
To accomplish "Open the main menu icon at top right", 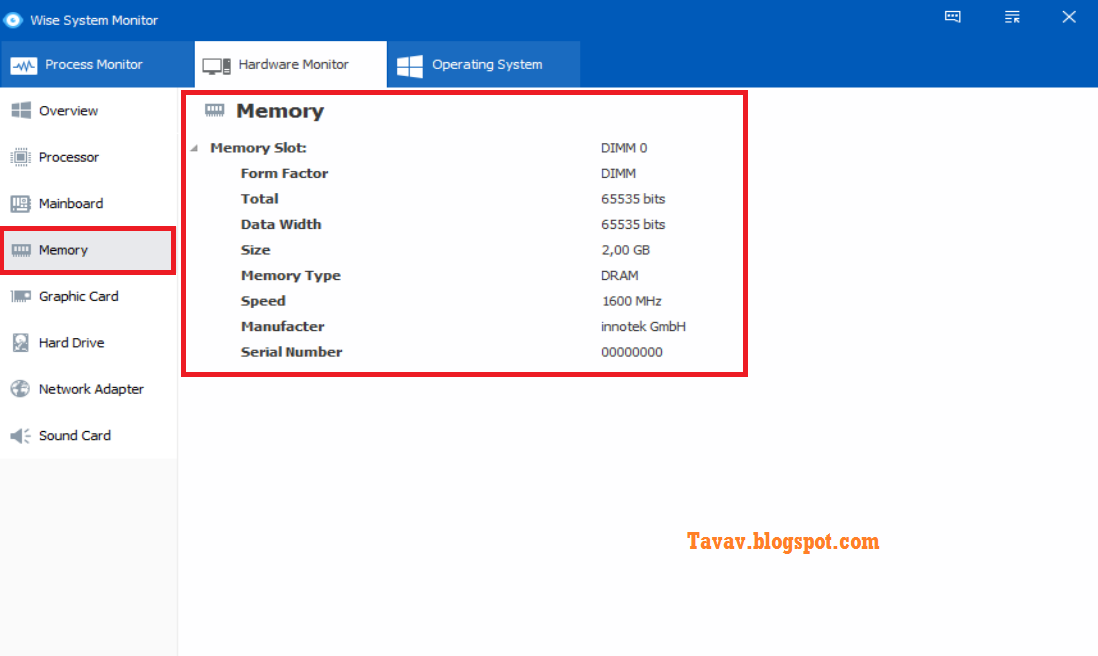I will (x=1012, y=16).
